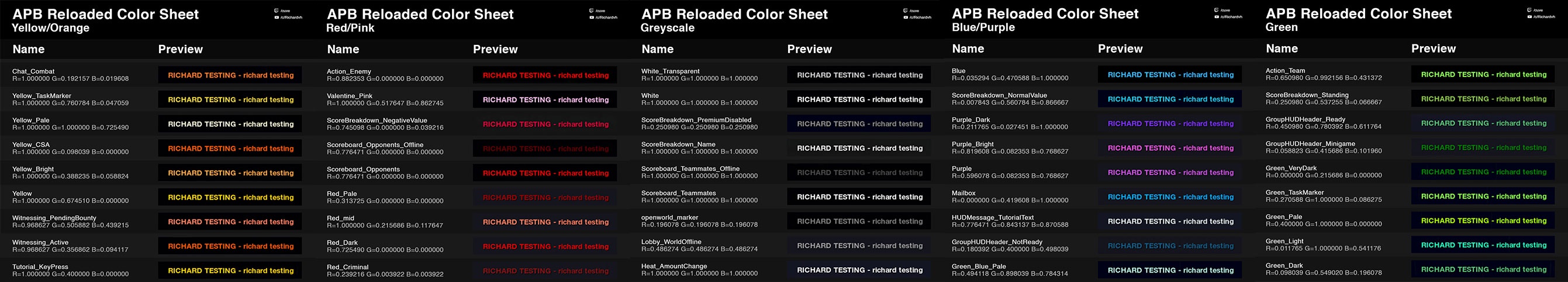Viewport: 1568px width, 282px height.
Task: Select the Chat_Combat color preview swatch
Action: pos(230,75)
